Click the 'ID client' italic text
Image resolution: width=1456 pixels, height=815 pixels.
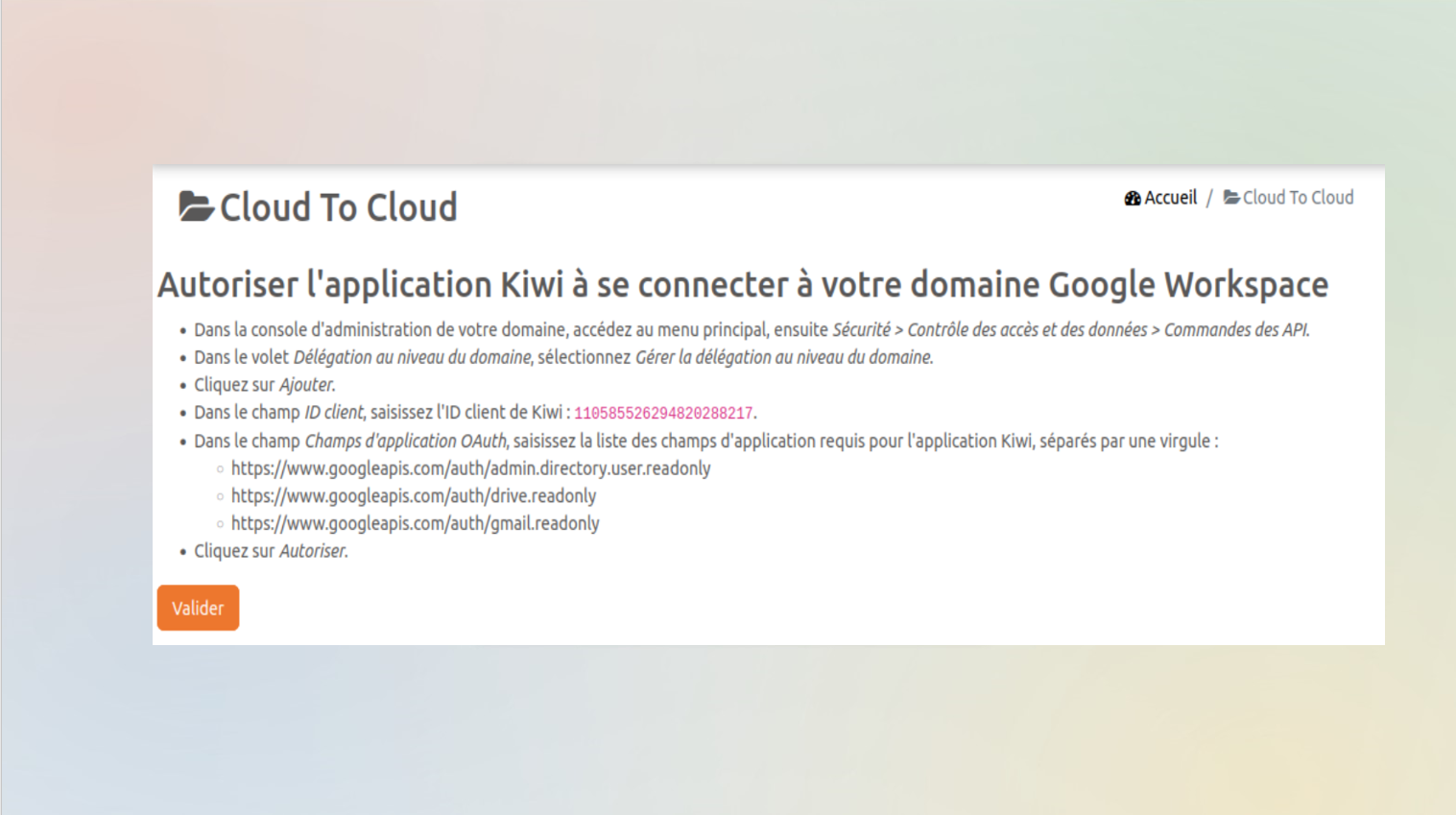click(x=334, y=413)
